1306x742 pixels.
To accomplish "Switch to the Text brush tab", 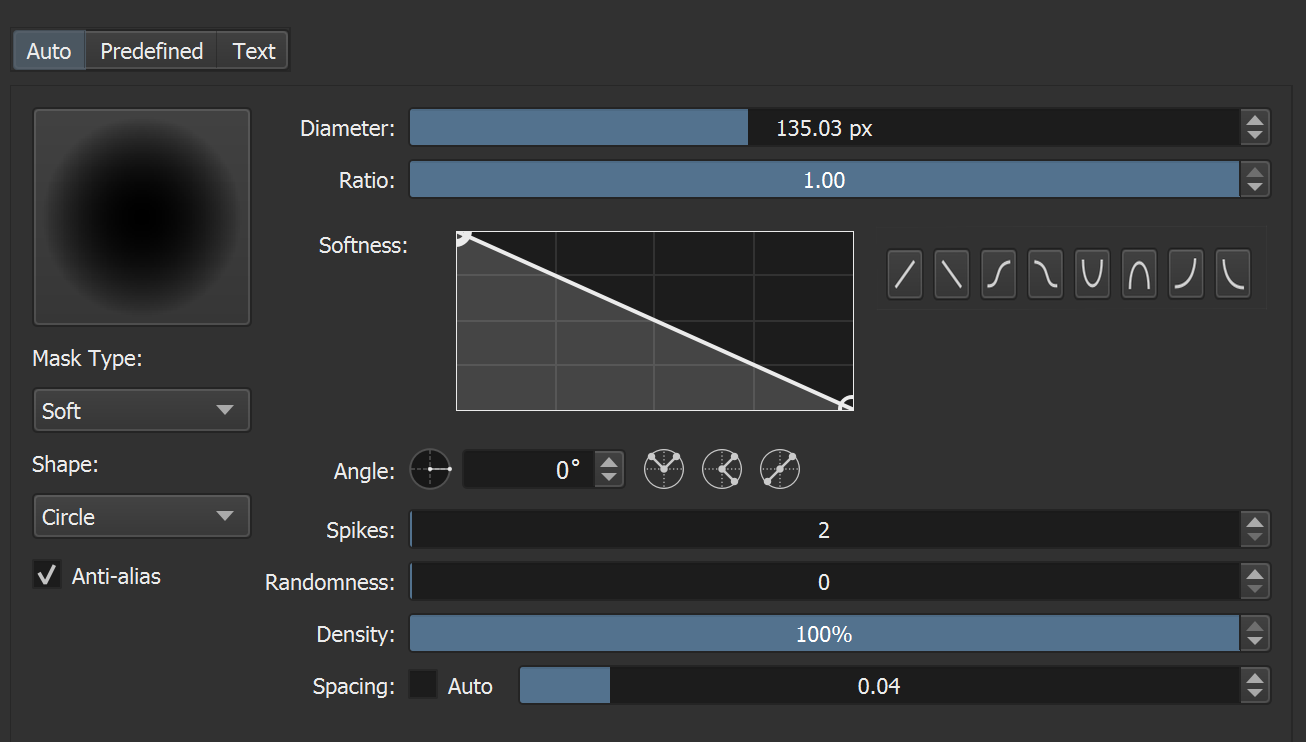I will 254,51.
